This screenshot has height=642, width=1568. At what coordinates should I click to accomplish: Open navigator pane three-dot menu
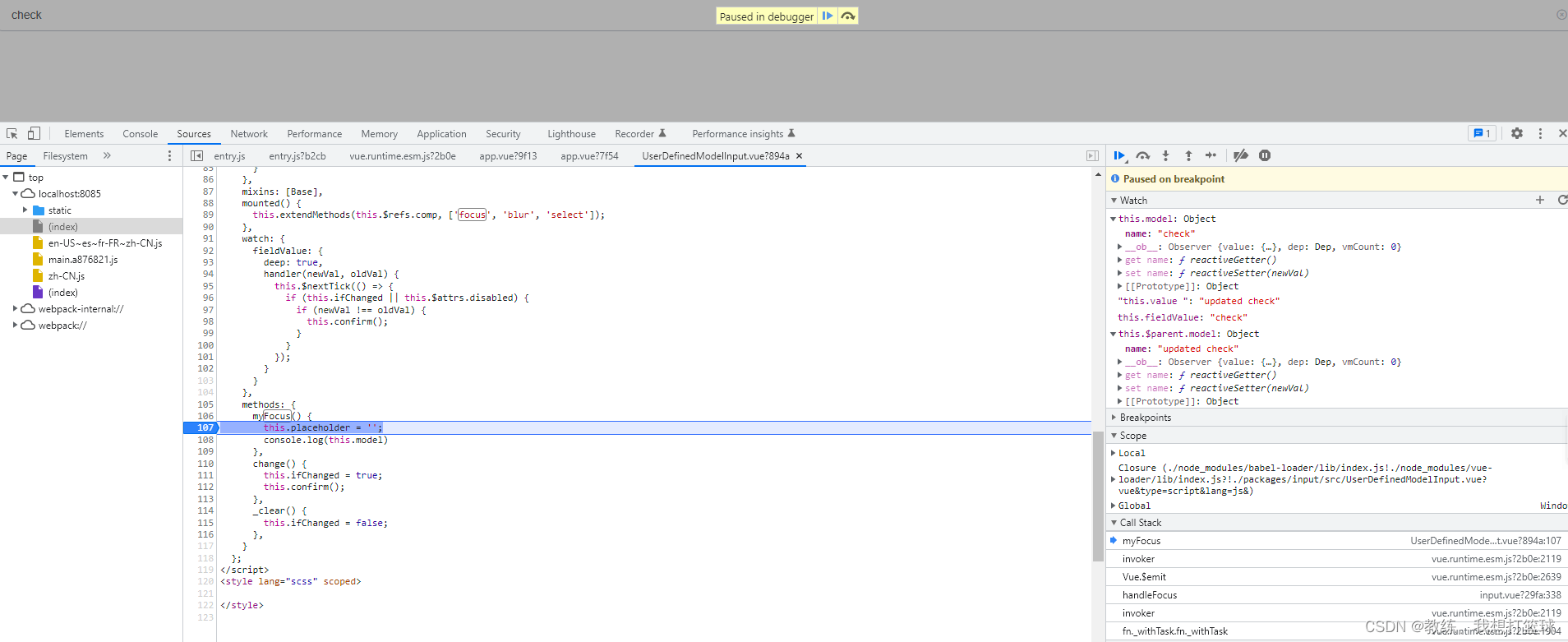[x=170, y=155]
